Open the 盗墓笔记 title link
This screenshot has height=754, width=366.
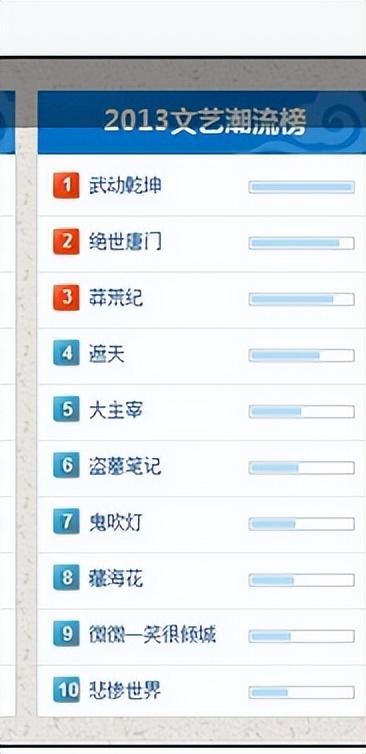125,466
